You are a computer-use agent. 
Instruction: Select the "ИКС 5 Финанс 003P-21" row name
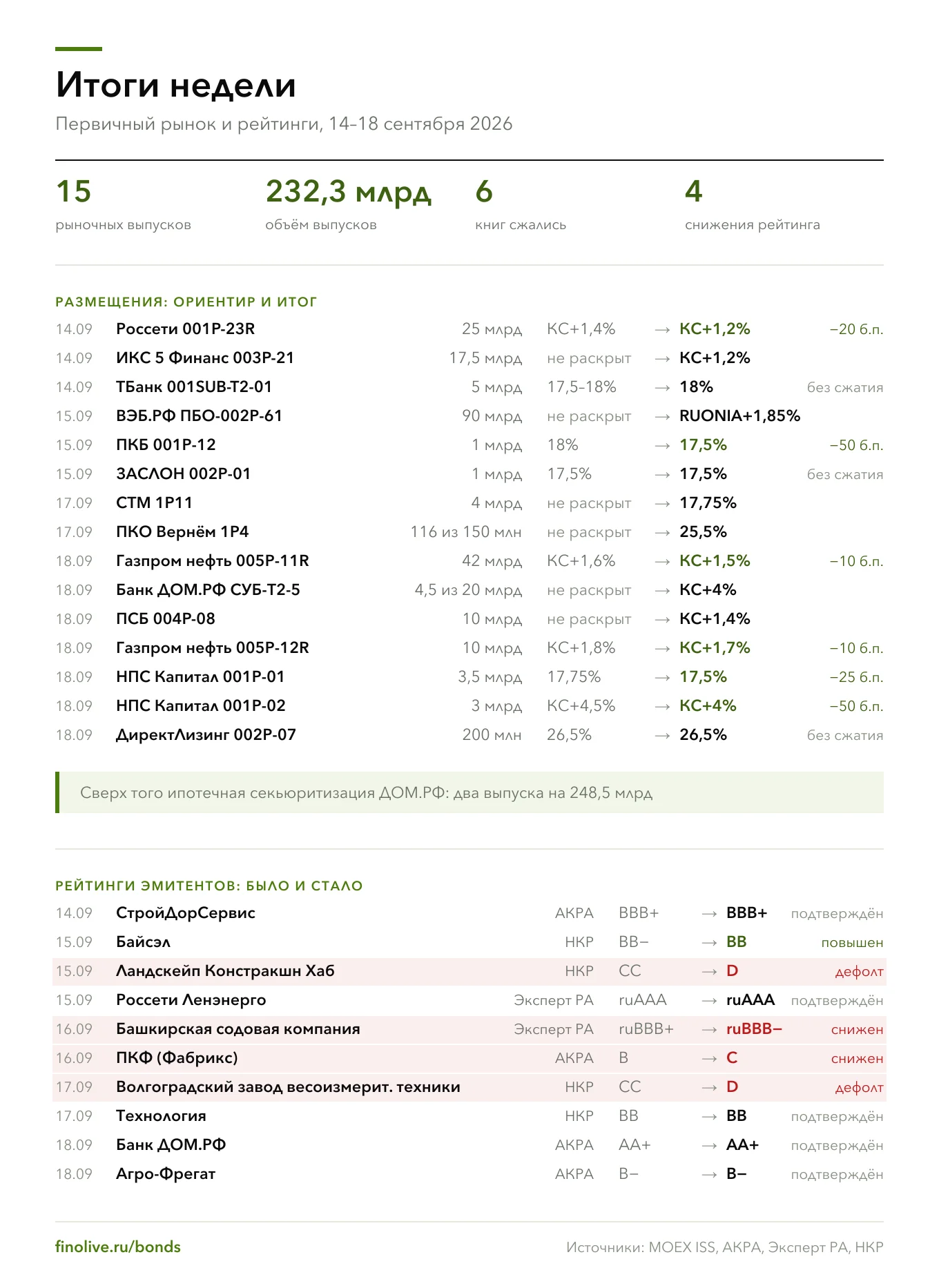205,358
